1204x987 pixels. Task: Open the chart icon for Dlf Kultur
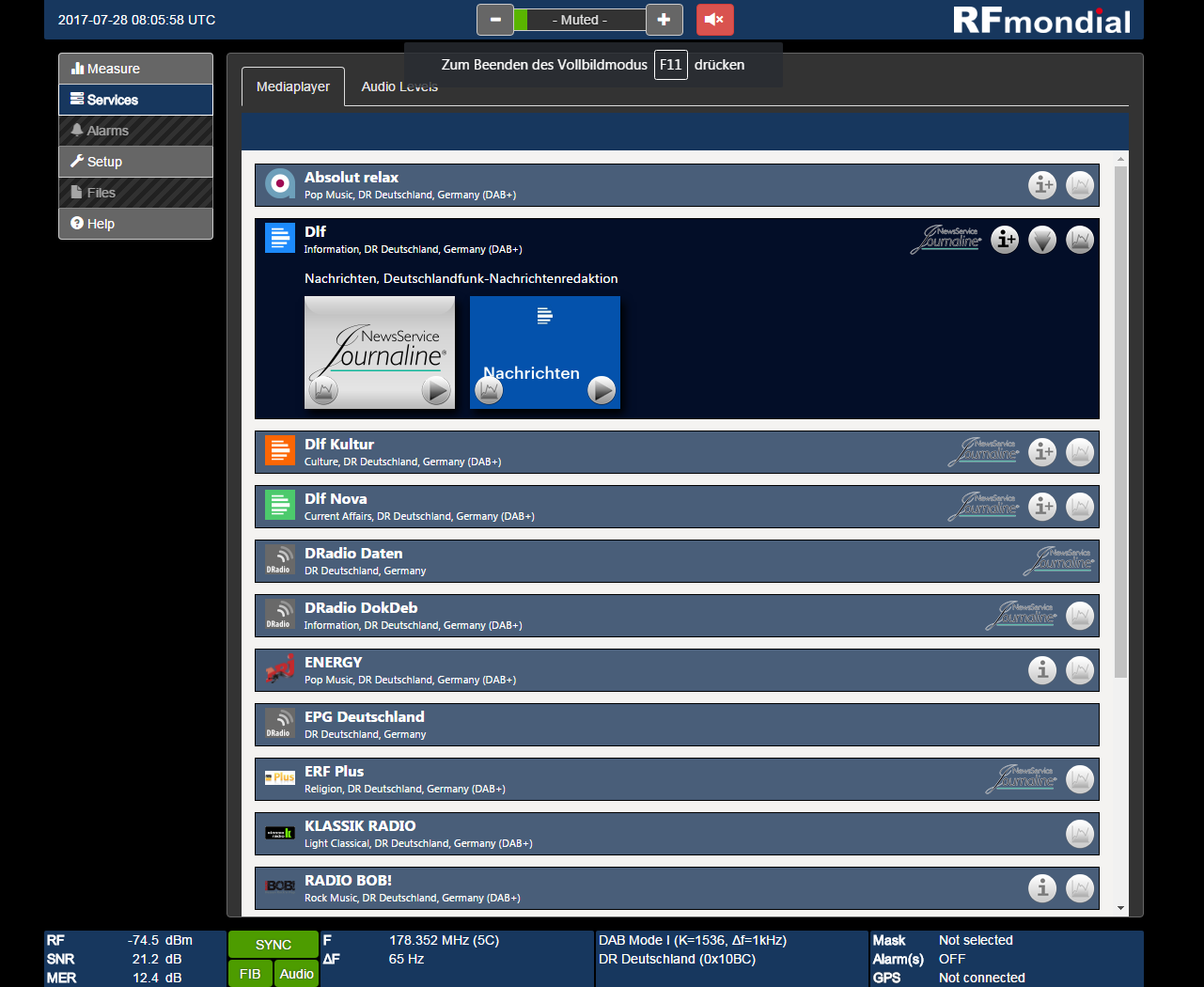tap(1080, 452)
